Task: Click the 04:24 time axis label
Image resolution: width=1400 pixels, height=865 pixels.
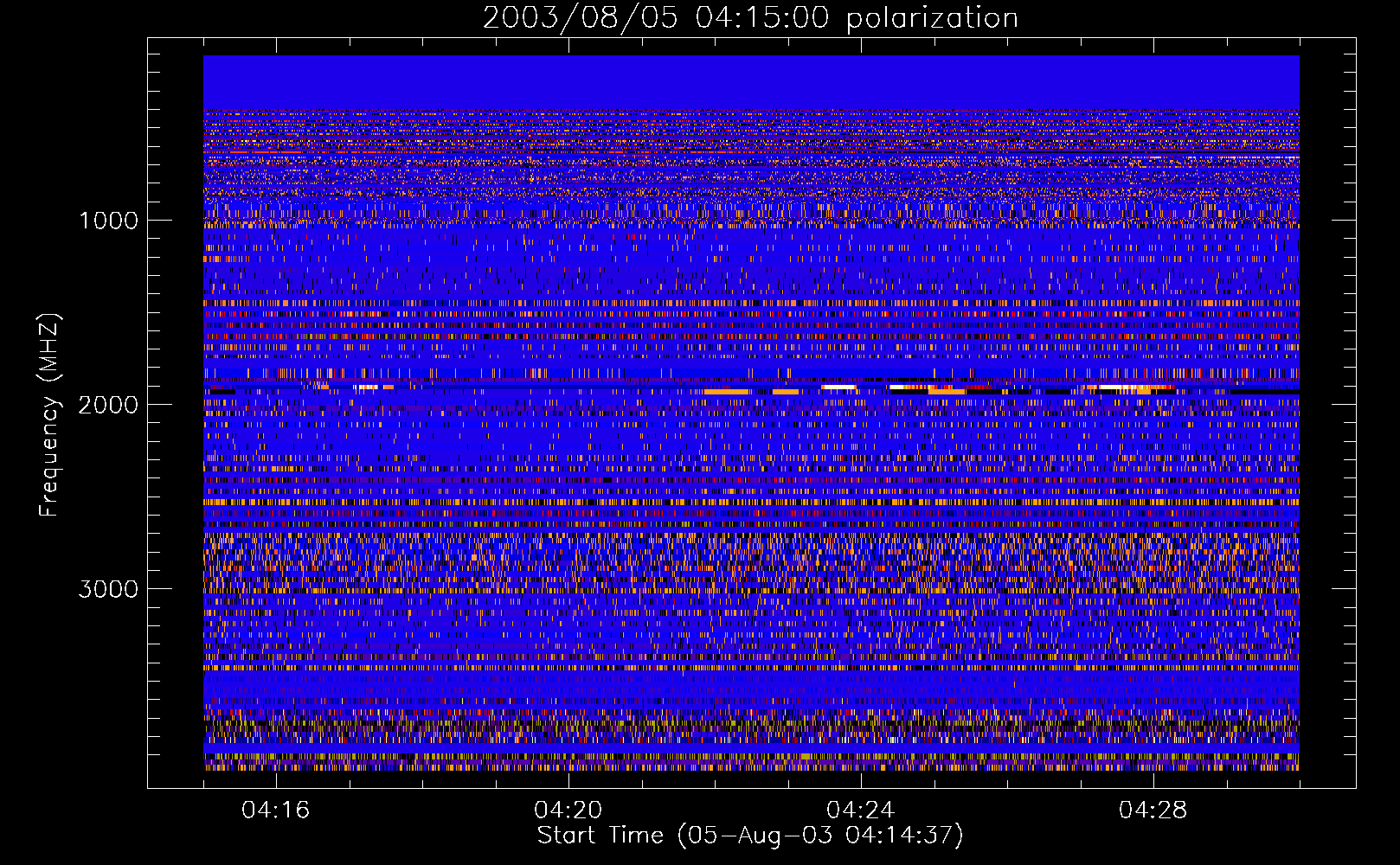Action: (861, 811)
